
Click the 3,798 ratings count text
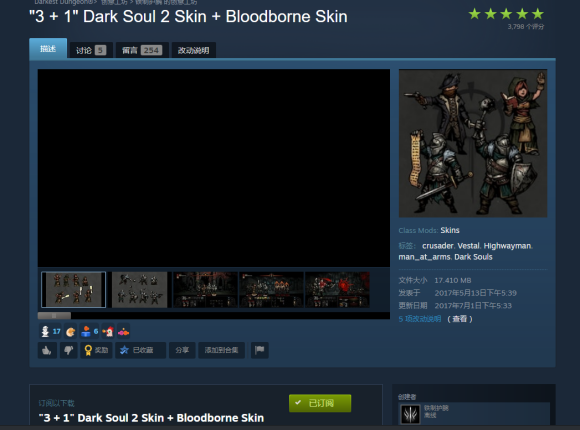coord(526,27)
